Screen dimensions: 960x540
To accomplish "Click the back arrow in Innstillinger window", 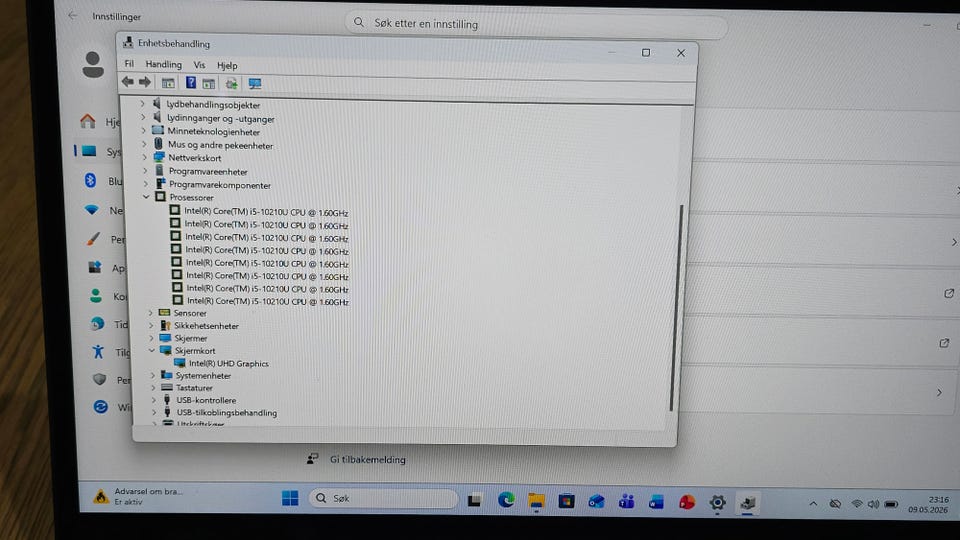I will [73, 15].
